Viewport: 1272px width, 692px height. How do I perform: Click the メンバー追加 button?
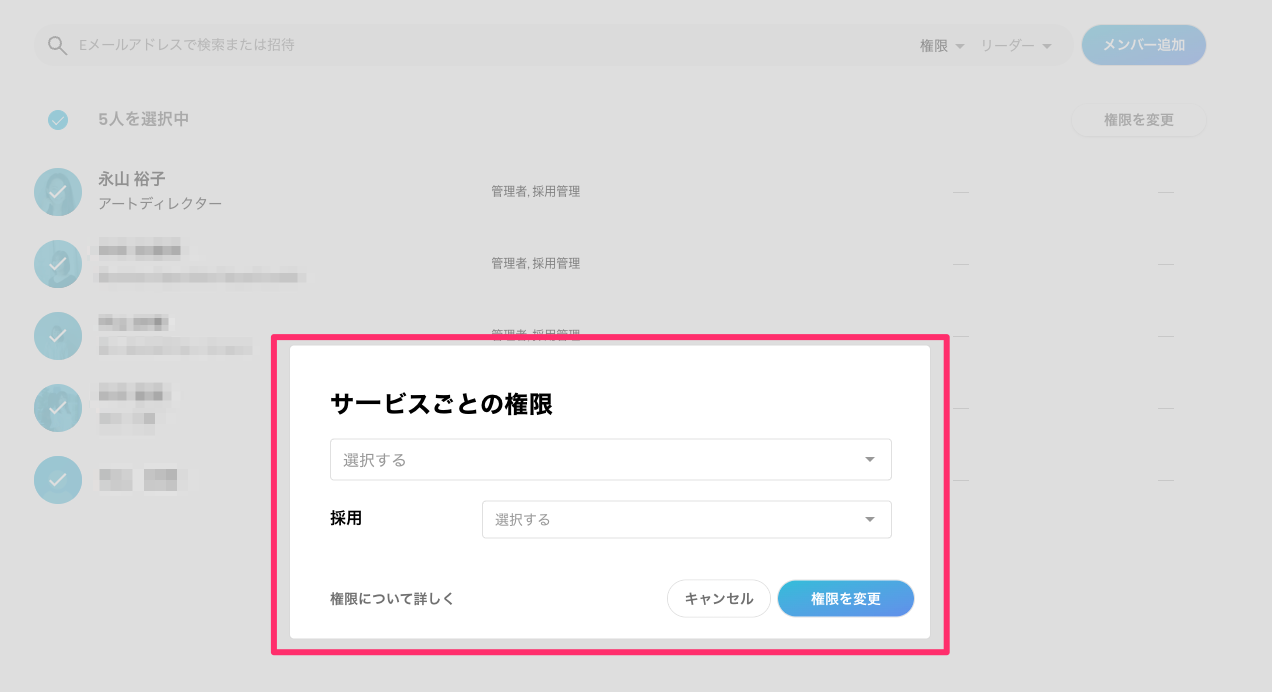click(1144, 45)
